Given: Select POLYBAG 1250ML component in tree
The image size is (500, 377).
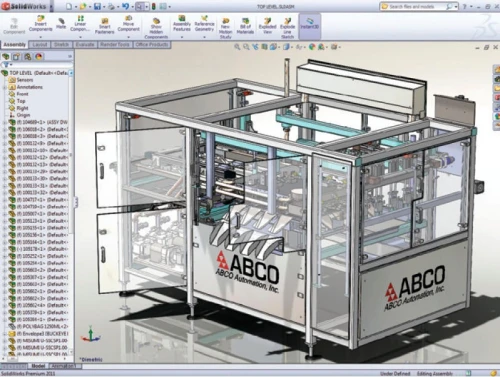Looking at the screenshot, I should [x=39, y=326].
